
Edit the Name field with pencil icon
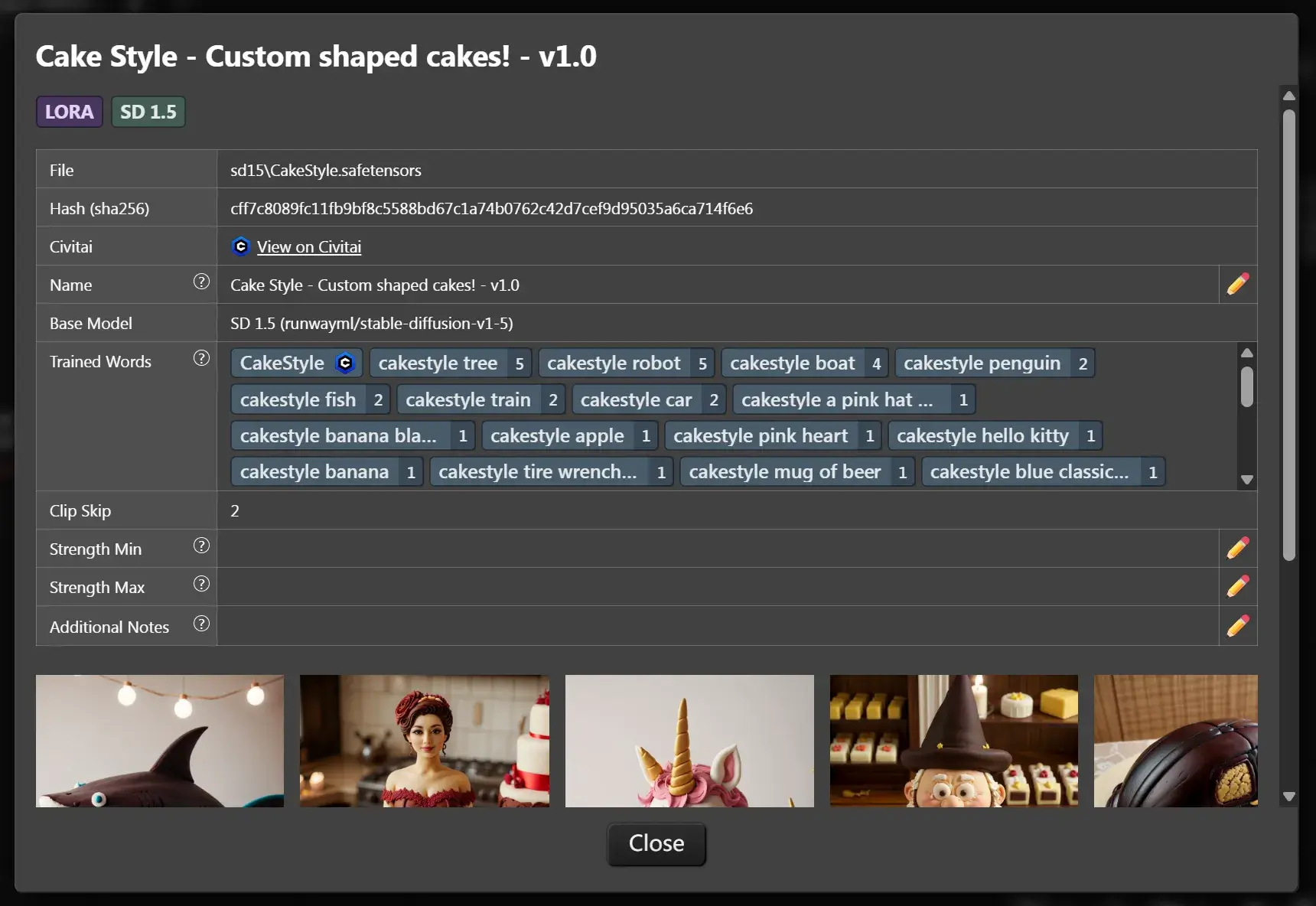point(1237,284)
